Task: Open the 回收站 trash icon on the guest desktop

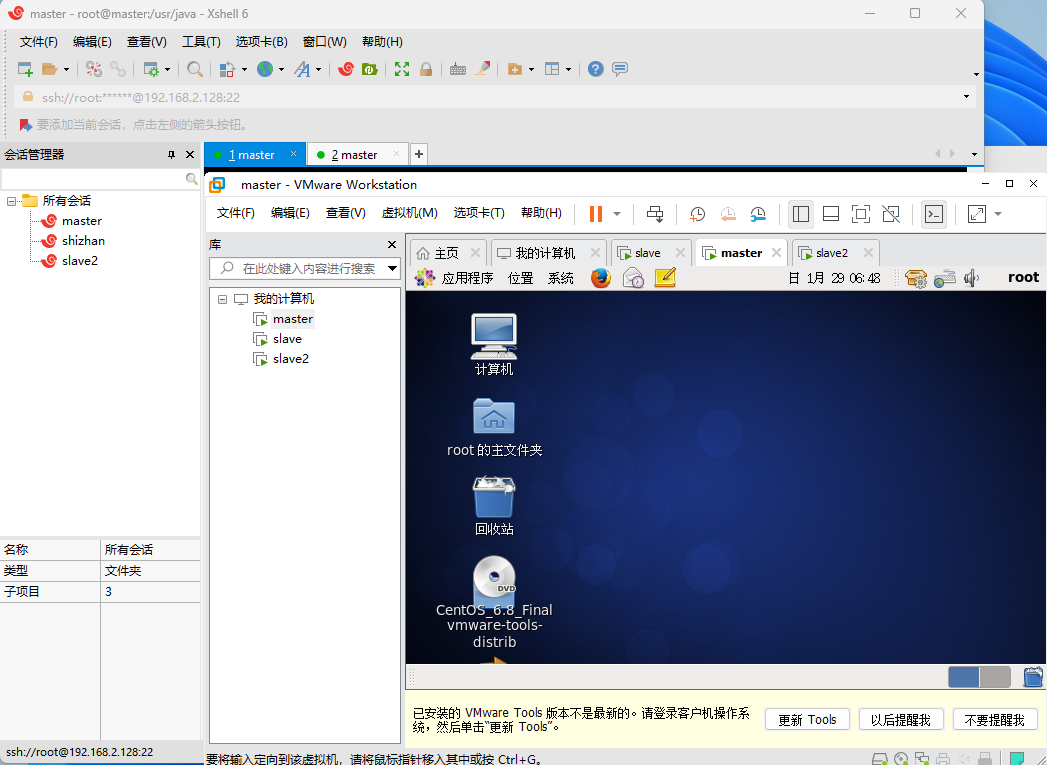Action: [494, 505]
